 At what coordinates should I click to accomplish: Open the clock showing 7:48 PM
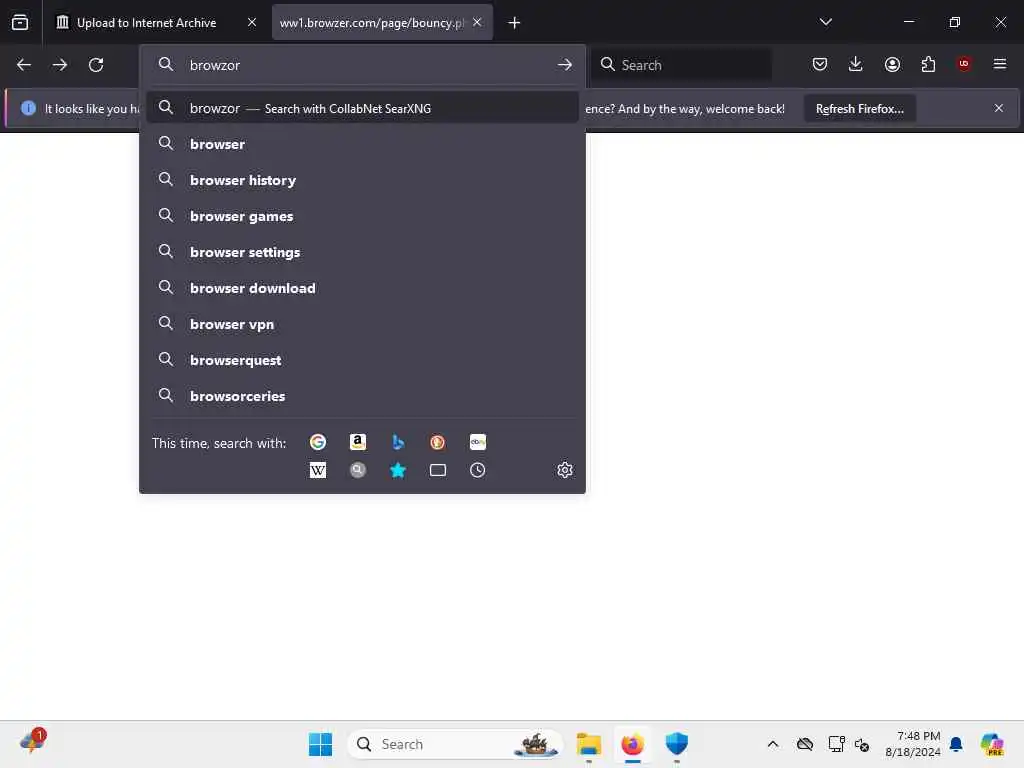(912, 744)
